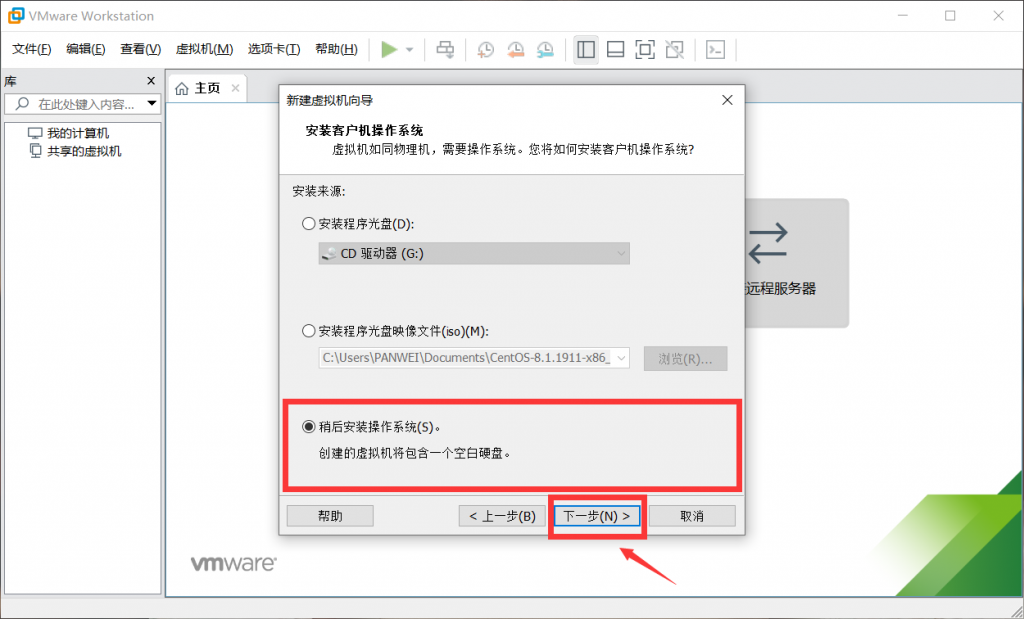The width and height of the screenshot is (1024, 619).
Task: Open the CD 驱动器 (G:) dropdown
Action: 474,253
